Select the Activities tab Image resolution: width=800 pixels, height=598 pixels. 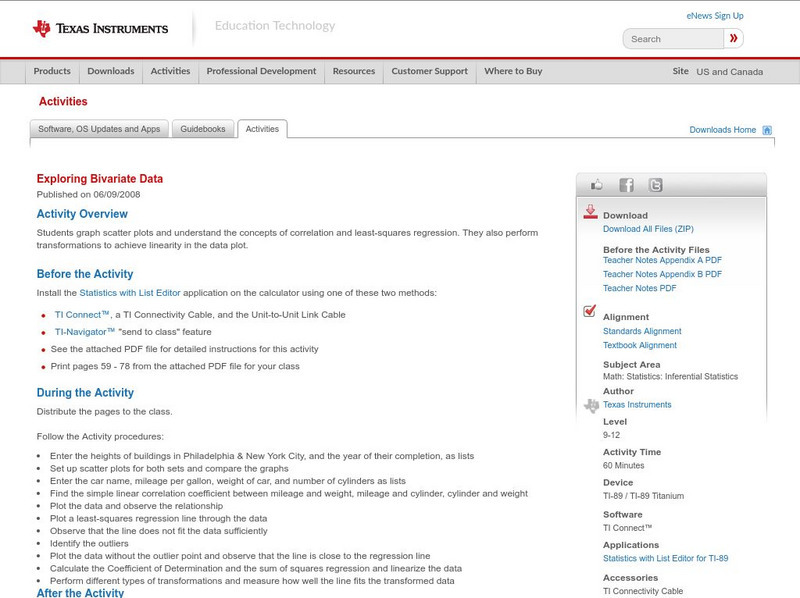(x=262, y=129)
